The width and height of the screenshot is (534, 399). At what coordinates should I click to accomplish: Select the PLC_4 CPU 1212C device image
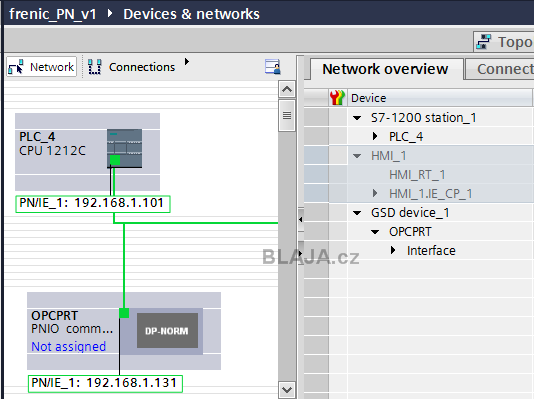(x=124, y=148)
